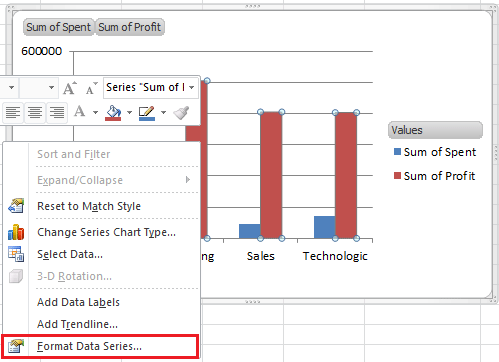Click the Values legend field button

(435, 130)
